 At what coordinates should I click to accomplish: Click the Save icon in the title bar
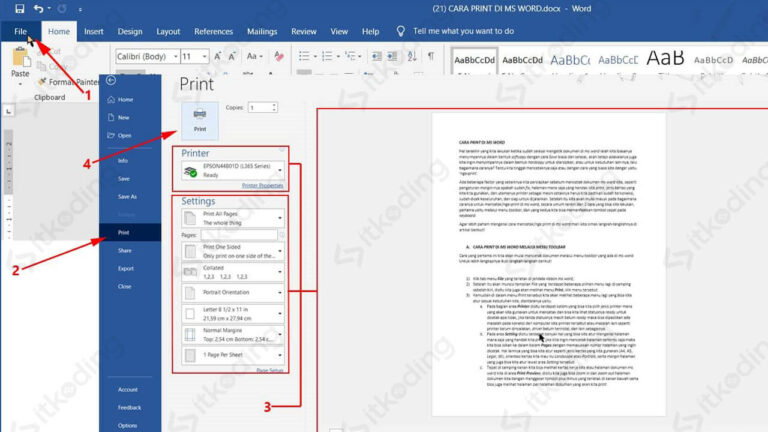pos(20,9)
